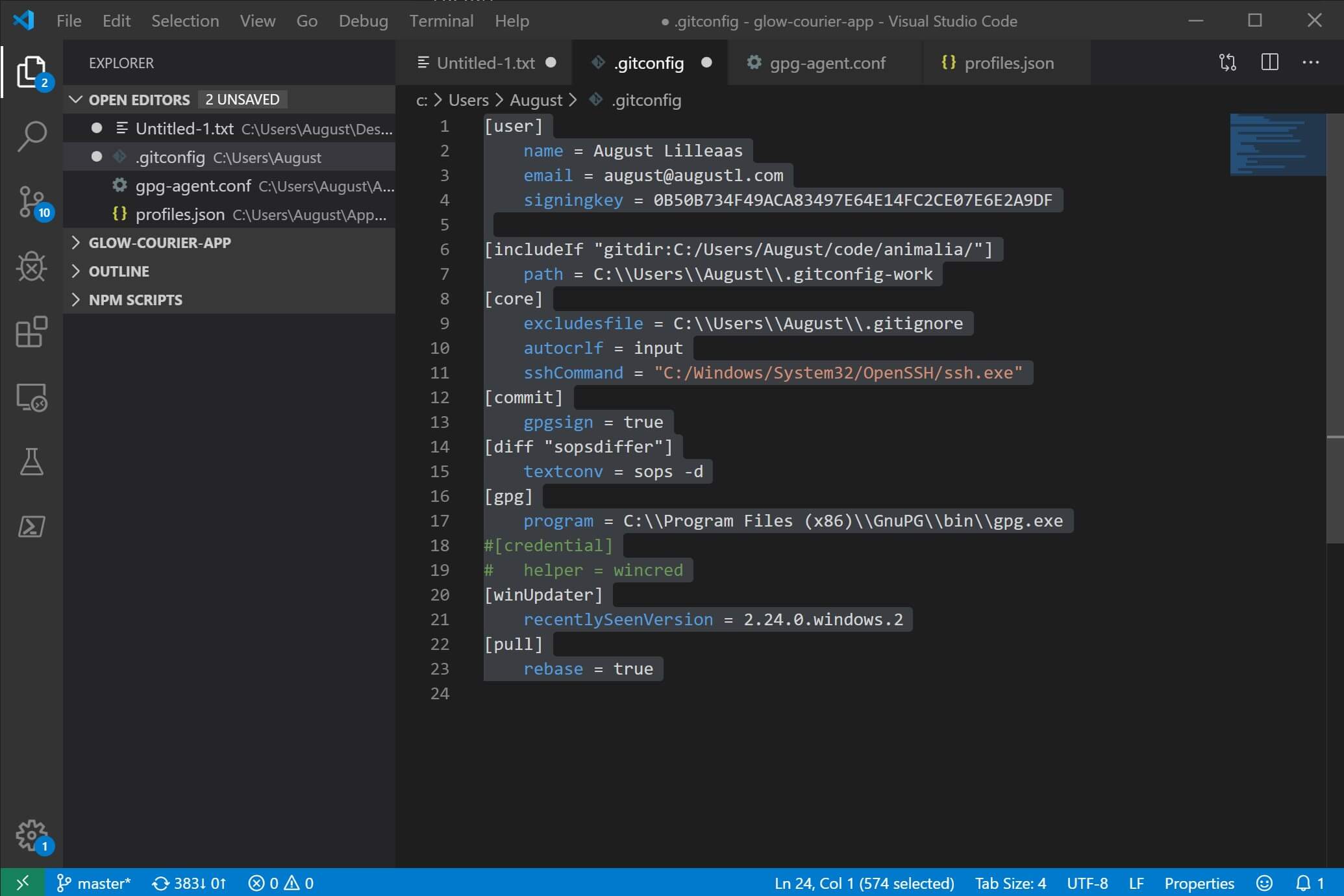This screenshot has width=1344, height=896.
Task: Click the feedback smiley in status bar
Action: (x=1263, y=883)
